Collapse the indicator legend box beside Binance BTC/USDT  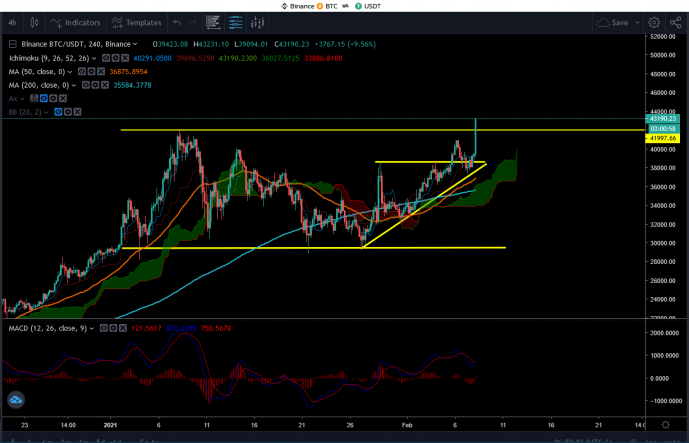coord(13,44)
